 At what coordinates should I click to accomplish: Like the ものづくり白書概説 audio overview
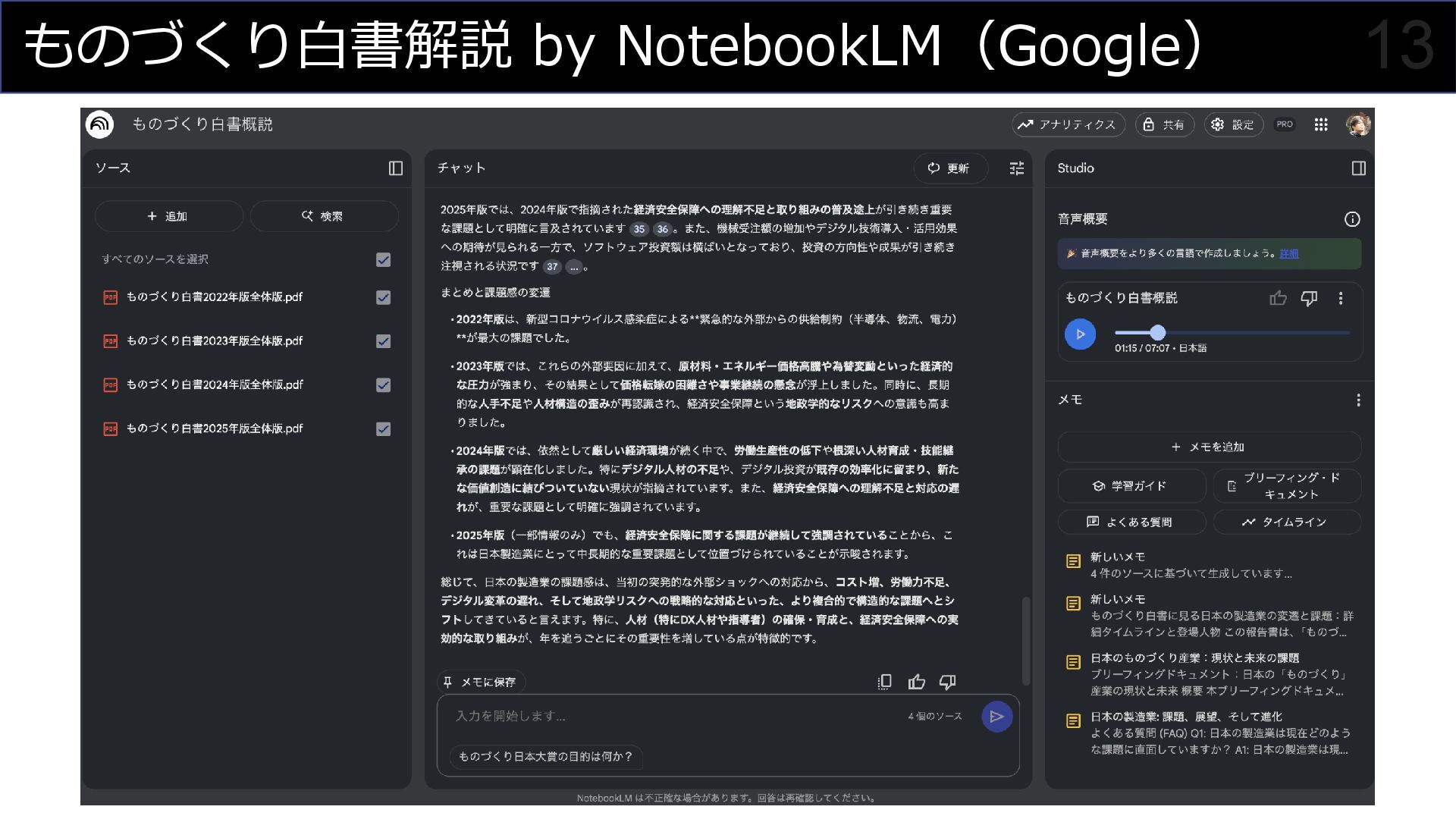1279,298
